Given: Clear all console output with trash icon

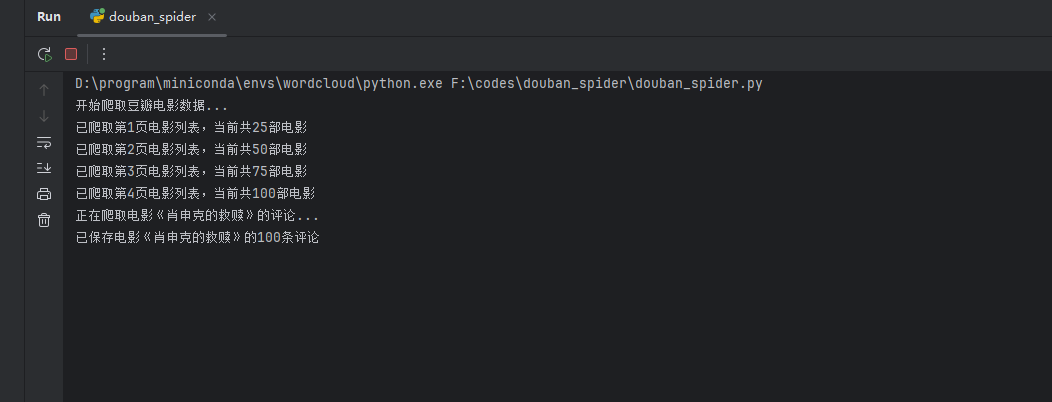Looking at the screenshot, I should point(44,220).
